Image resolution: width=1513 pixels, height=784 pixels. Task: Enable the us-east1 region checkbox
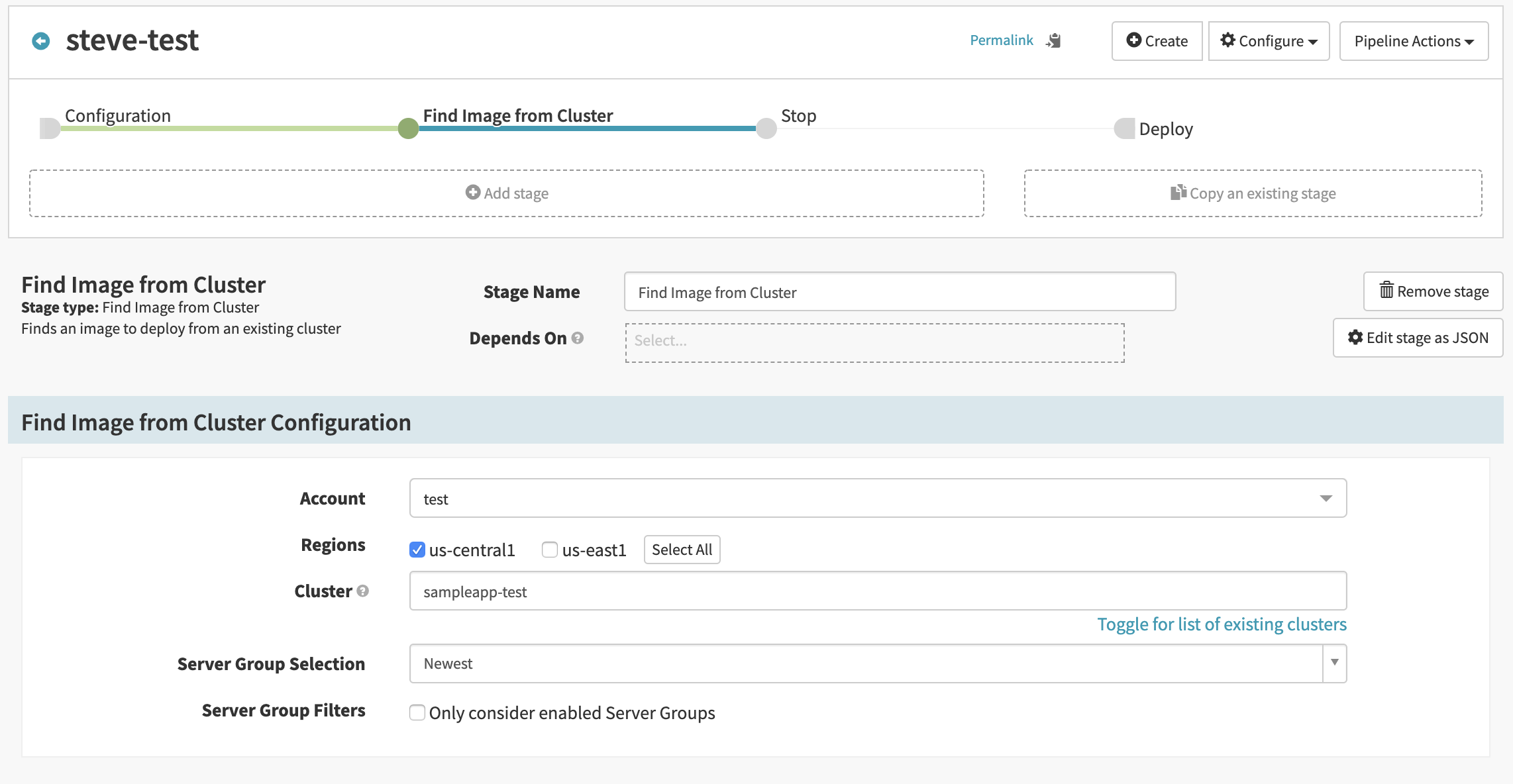click(x=550, y=550)
